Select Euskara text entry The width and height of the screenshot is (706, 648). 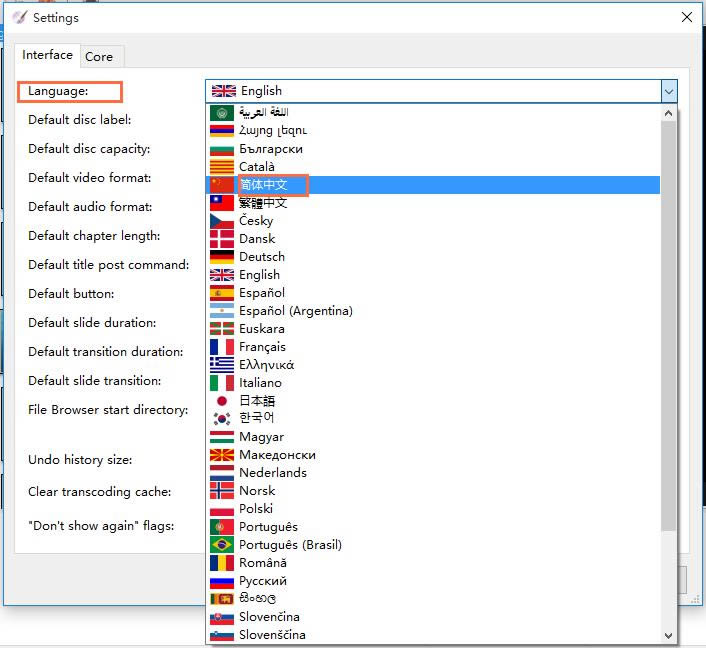[x=262, y=329]
